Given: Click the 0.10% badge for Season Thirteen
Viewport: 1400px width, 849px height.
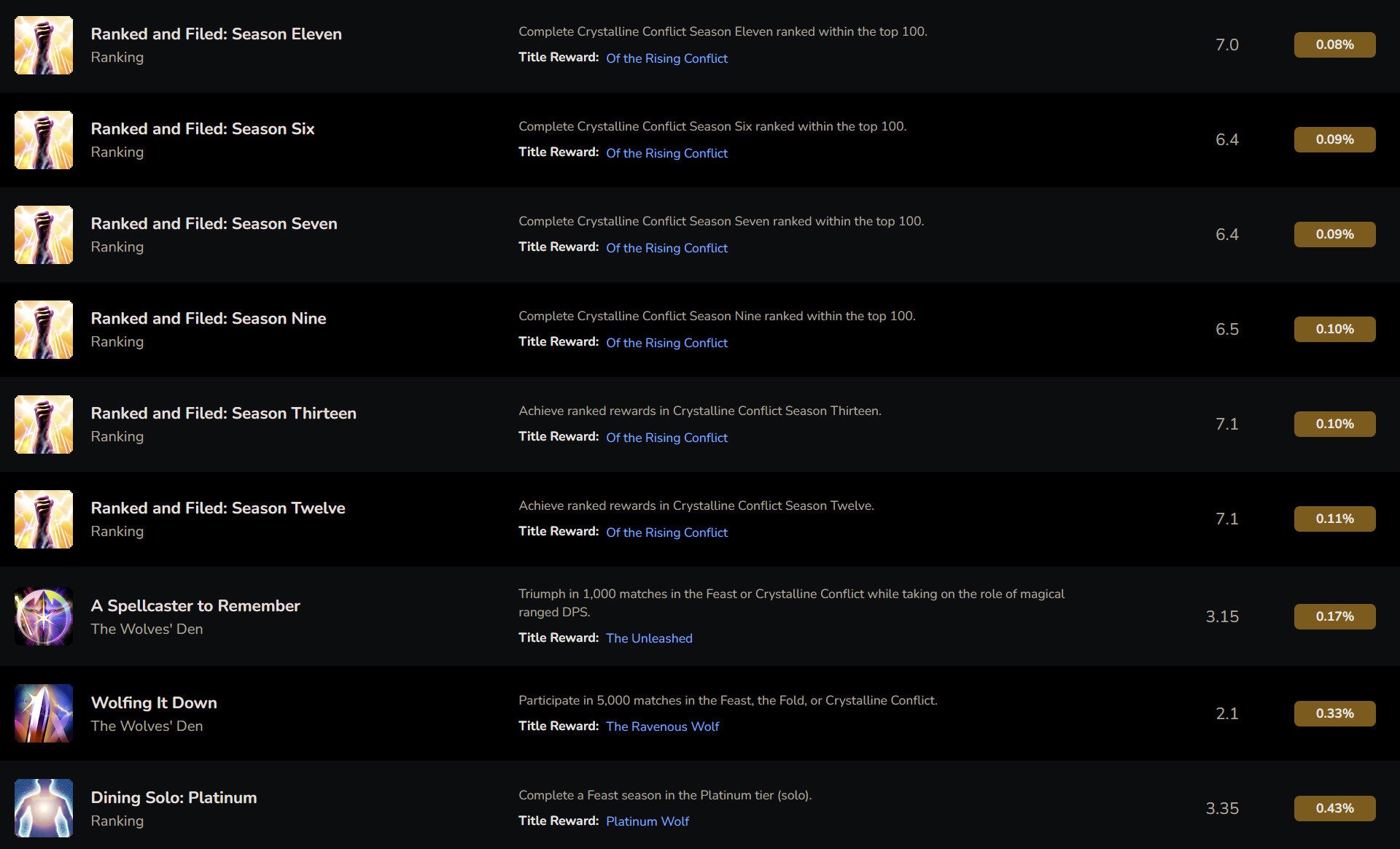Looking at the screenshot, I should click(x=1334, y=424).
